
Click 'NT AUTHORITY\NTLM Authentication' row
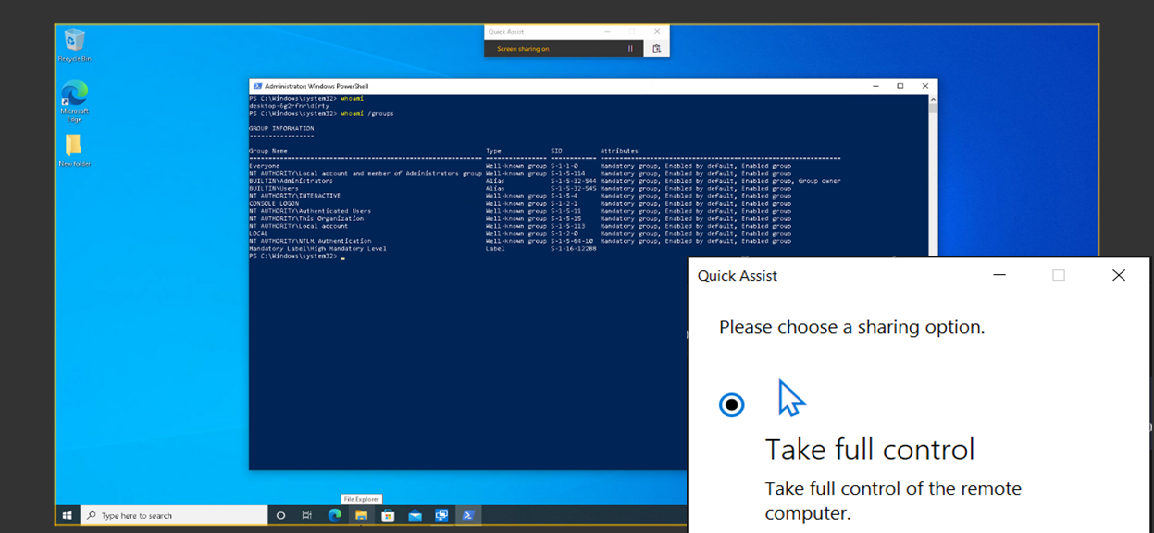tap(520, 241)
